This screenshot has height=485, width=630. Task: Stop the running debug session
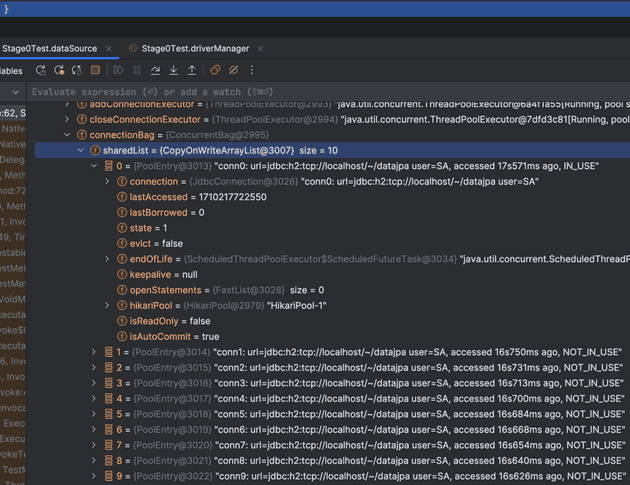[95, 70]
